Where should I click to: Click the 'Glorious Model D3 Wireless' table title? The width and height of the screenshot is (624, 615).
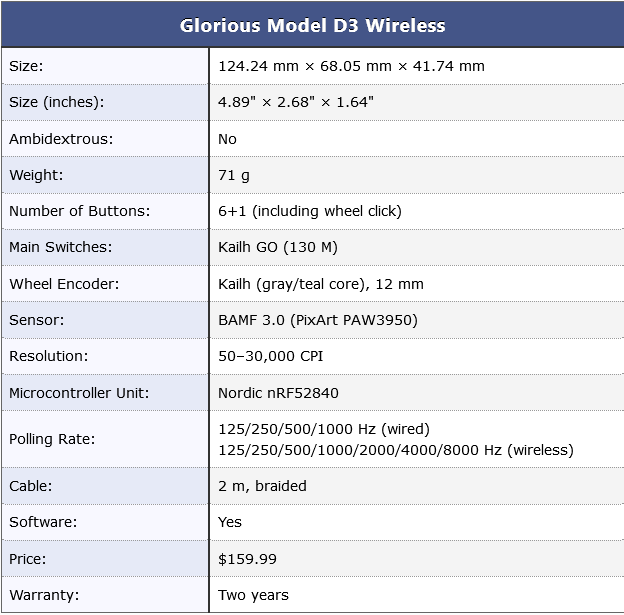(x=312, y=25)
